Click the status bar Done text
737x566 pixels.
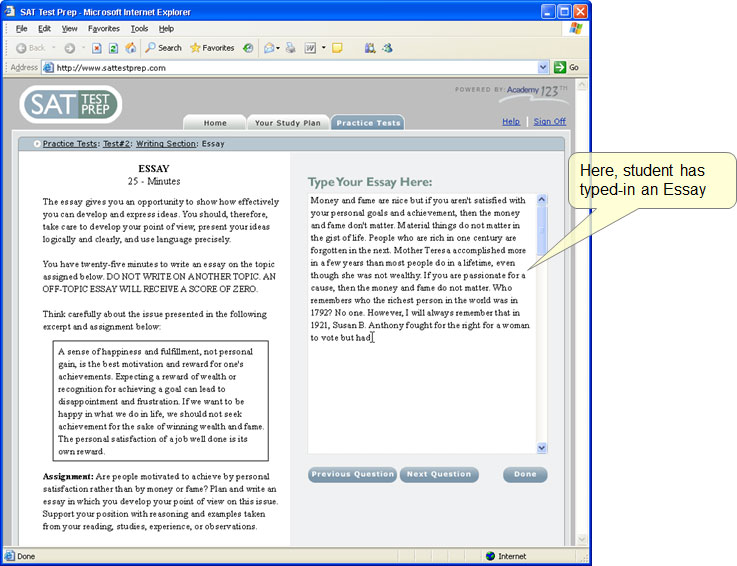click(26, 556)
